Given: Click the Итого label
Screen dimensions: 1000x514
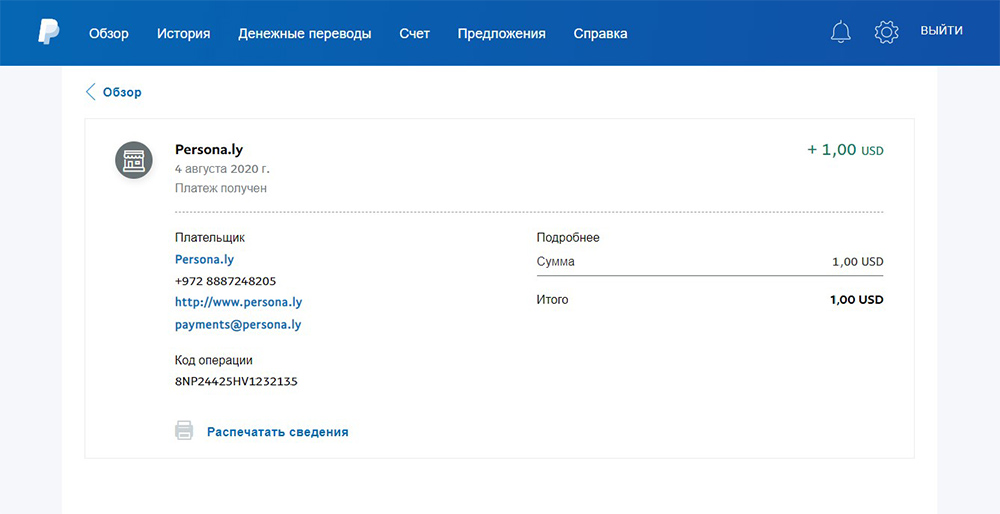Looking at the screenshot, I should [552, 300].
